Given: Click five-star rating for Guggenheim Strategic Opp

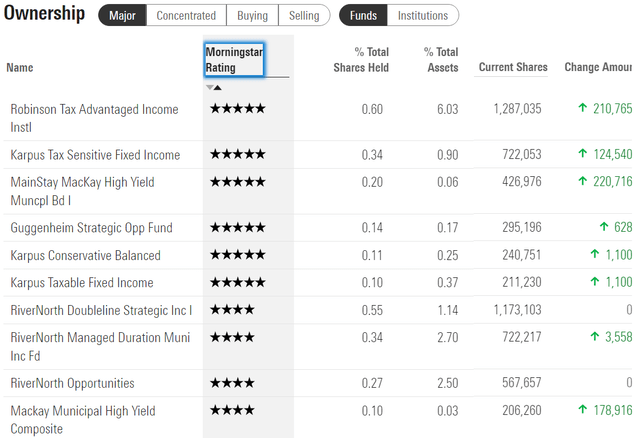Looking at the screenshot, I should pos(238,227).
